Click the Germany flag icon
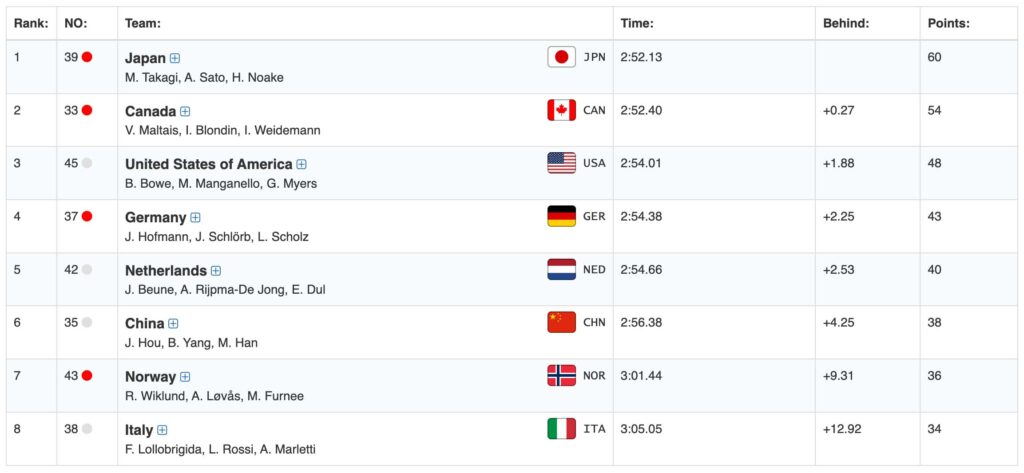The image size is (1024, 473). pyautogui.click(x=561, y=216)
